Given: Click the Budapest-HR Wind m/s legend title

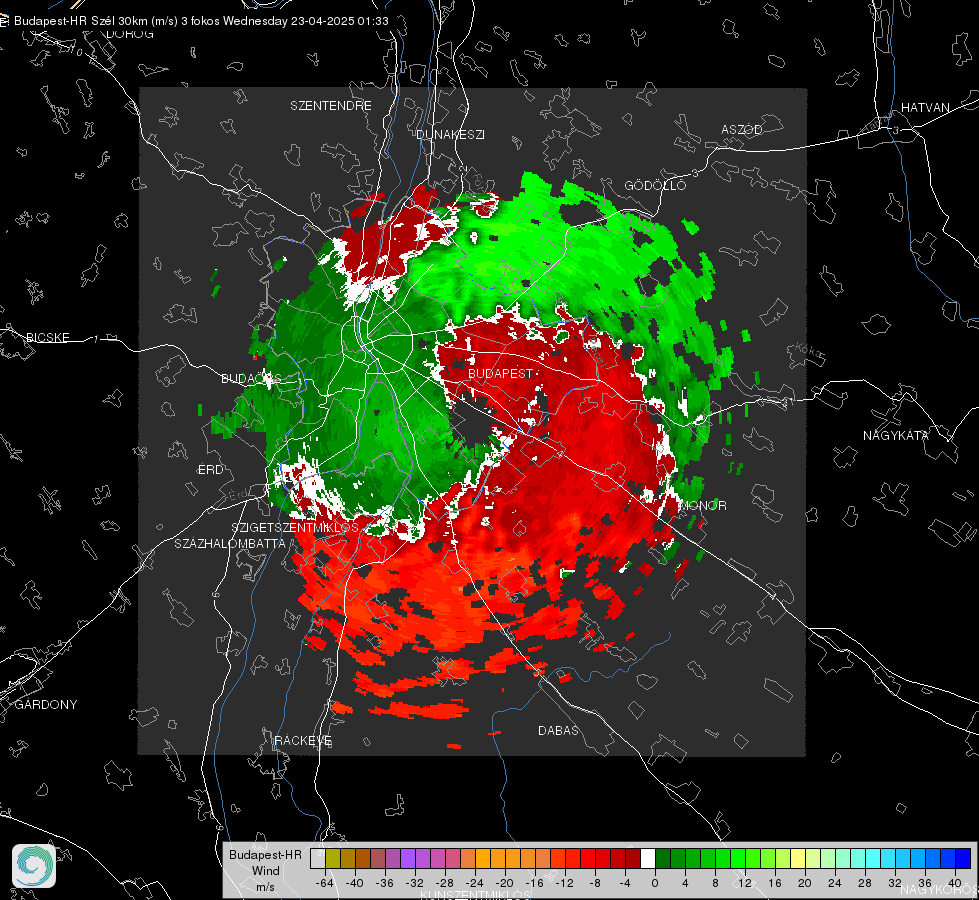Looking at the screenshot, I should point(265,870).
